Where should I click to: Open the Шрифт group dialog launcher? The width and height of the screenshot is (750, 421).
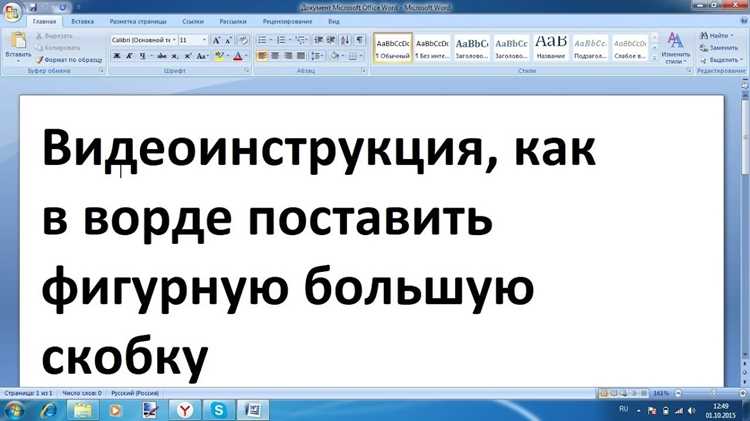pos(247,70)
